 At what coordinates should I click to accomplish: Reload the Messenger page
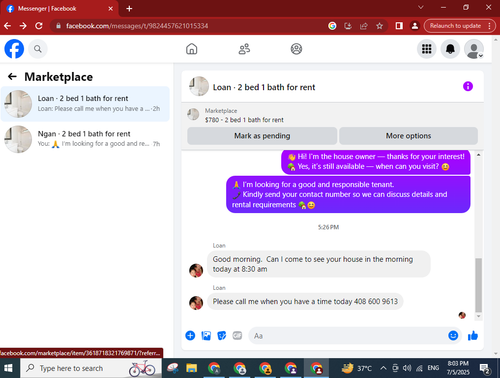[x=39, y=26]
